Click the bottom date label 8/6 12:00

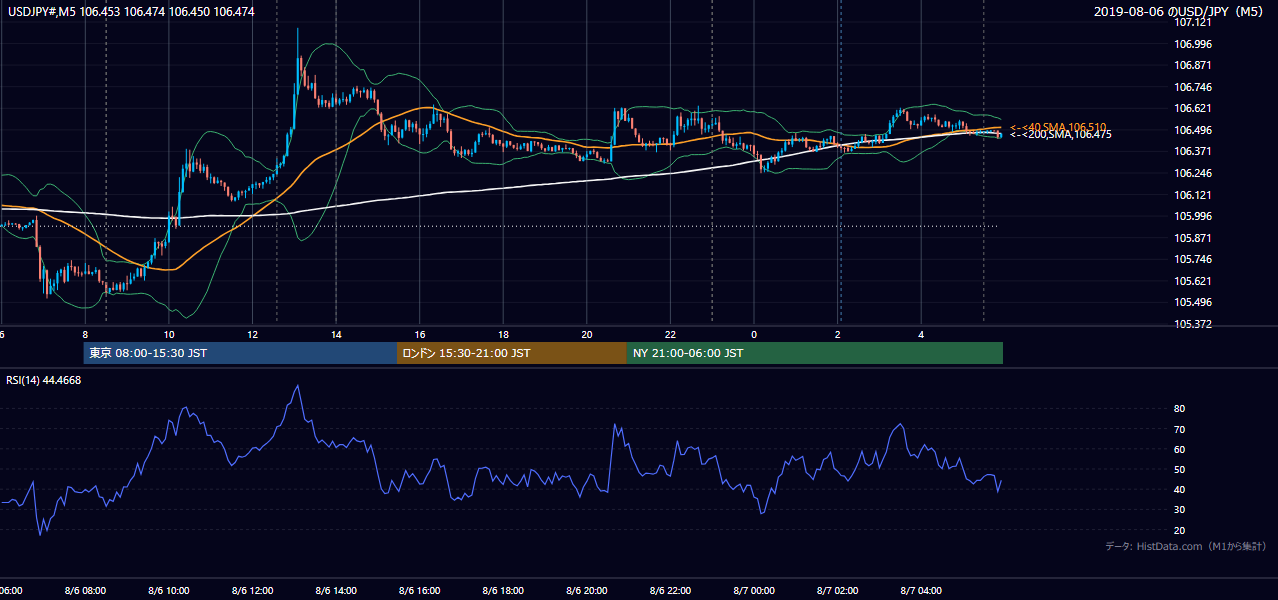tap(252, 591)
